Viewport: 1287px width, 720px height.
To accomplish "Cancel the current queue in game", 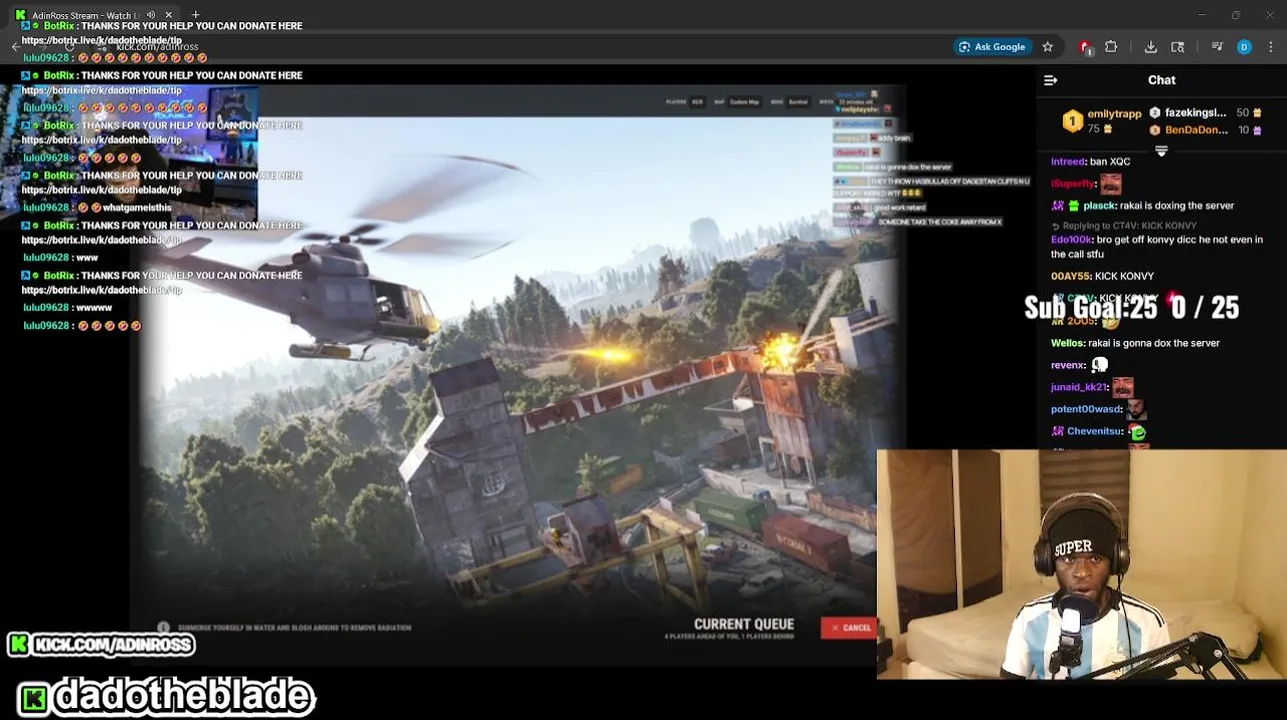I will (850, 628).
